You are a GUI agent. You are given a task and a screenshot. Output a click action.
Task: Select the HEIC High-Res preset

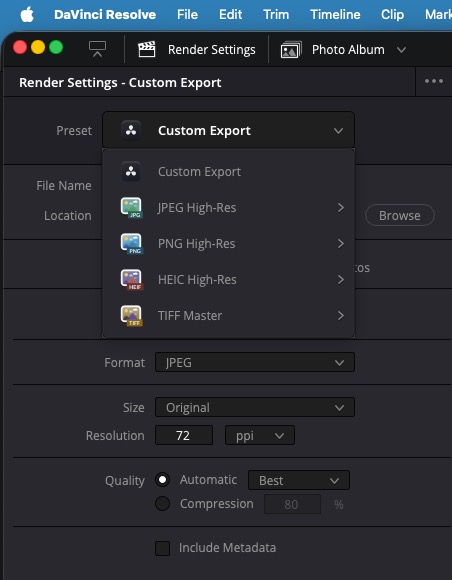coord(228,279)
